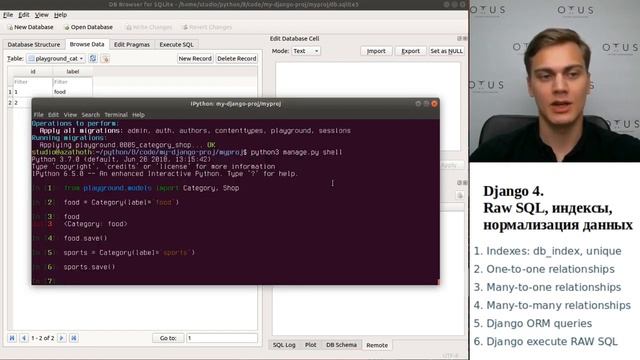Image resolution: width=640 pixels, height=360 pixels.
Task: Click the id column filter field
Action: (x=33, y=82)
